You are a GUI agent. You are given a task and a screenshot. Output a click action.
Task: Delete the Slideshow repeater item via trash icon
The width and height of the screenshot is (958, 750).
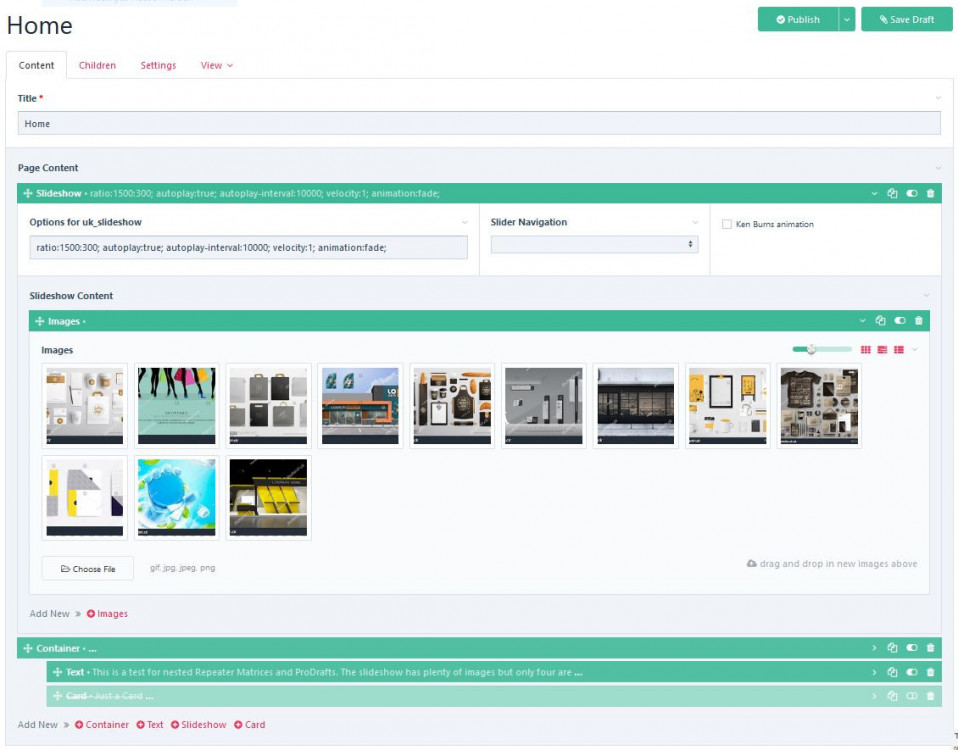pos(930,194)
